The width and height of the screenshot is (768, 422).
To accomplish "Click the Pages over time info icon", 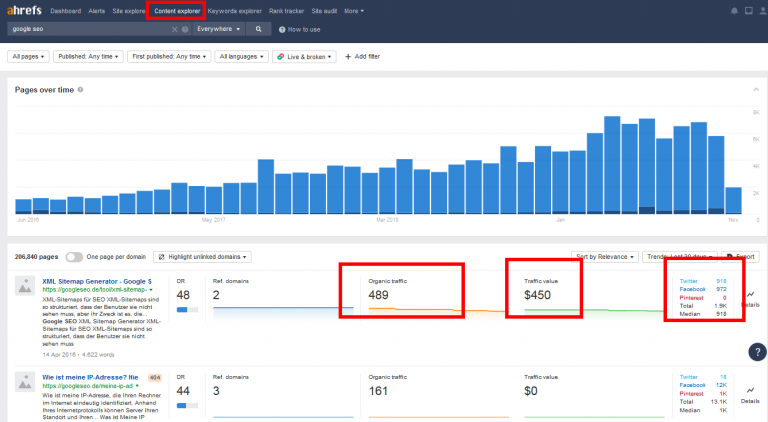I will pos(80,90).
